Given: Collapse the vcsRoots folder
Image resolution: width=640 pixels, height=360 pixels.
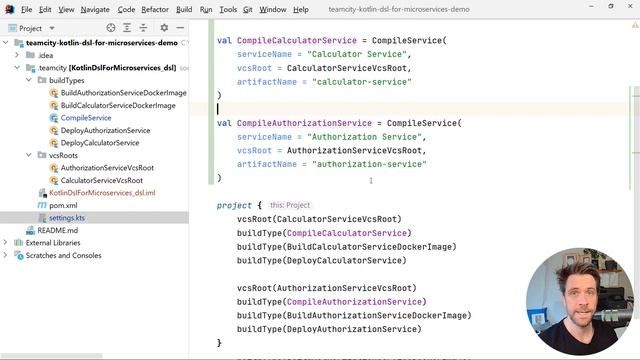Looking at the screenshot, I should click(x=29, y=155).
